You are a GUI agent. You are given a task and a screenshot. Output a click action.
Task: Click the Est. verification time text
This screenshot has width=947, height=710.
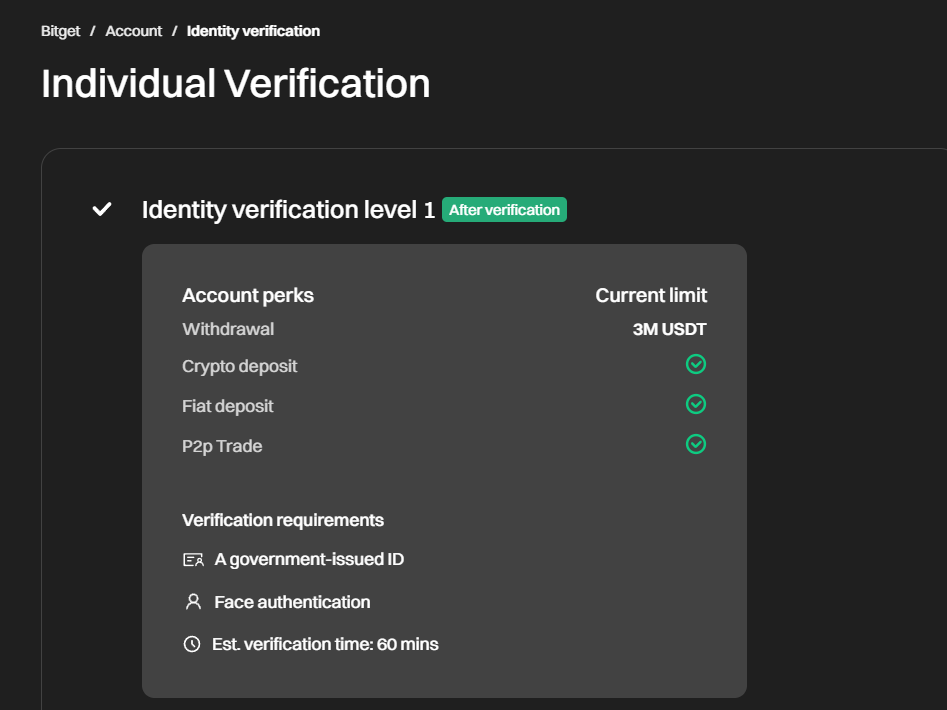[x=325, y=644]
